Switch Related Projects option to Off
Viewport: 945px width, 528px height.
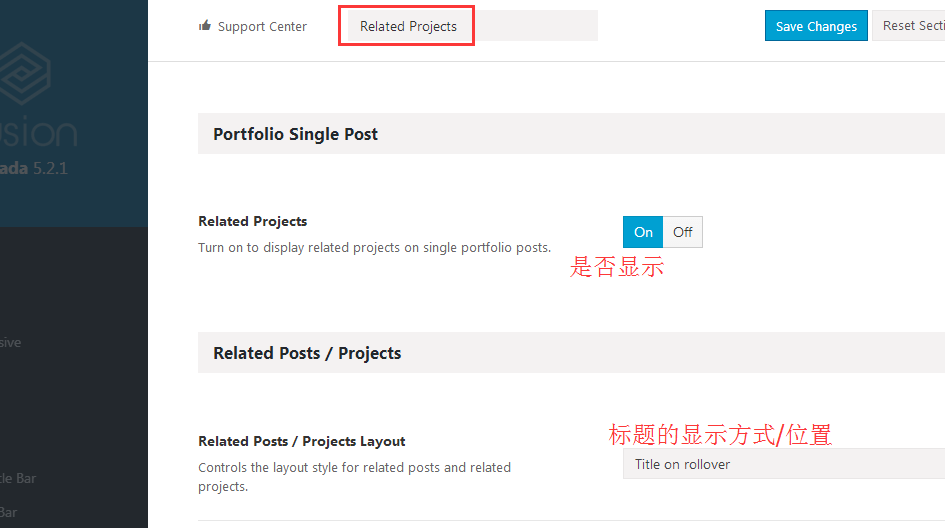(x=683, y=232)
